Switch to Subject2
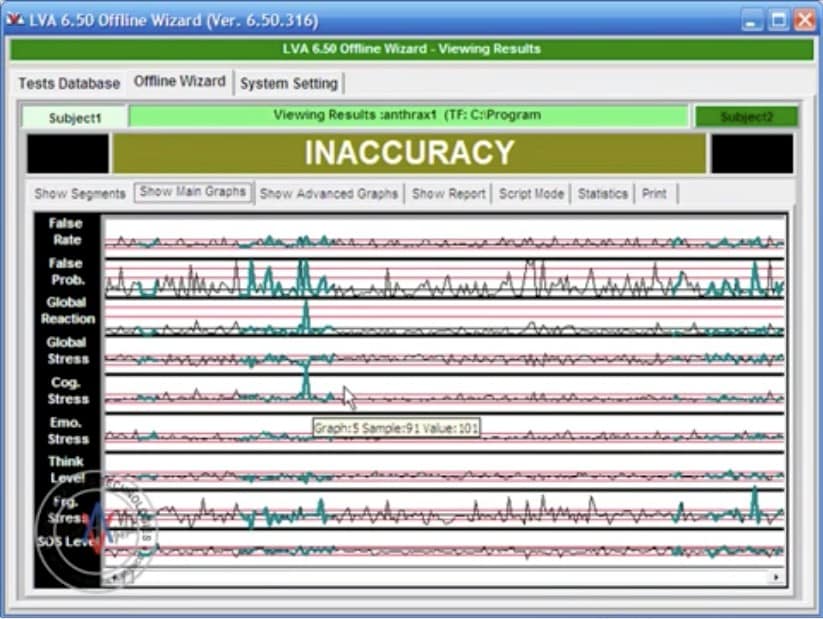823x619 pixels. pyautogui.click(x=746, y=117)
